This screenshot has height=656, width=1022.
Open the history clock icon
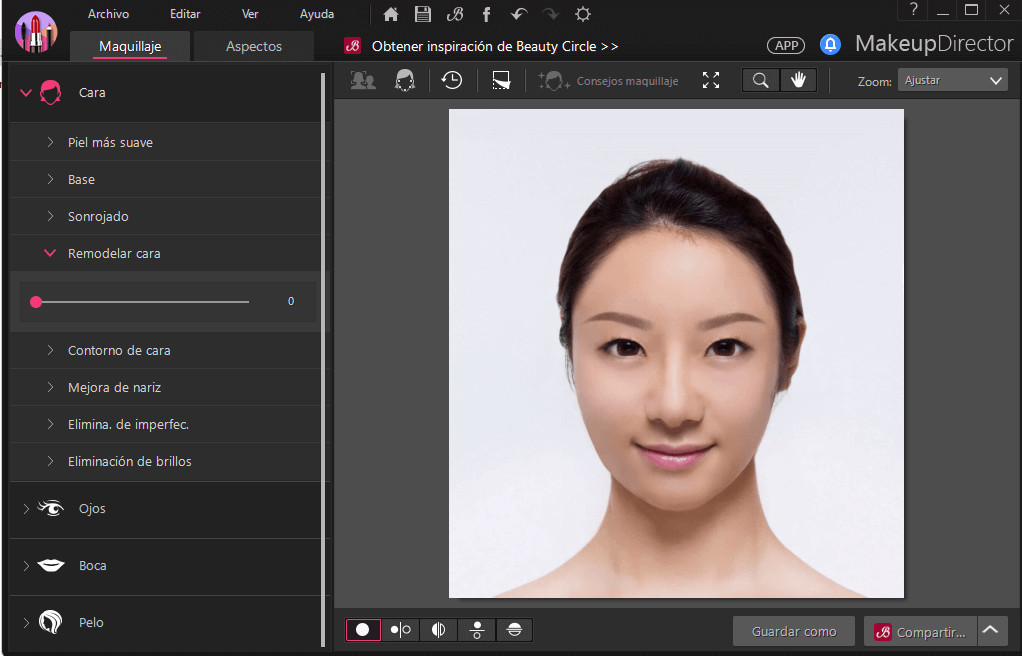(x=452, y=80)
